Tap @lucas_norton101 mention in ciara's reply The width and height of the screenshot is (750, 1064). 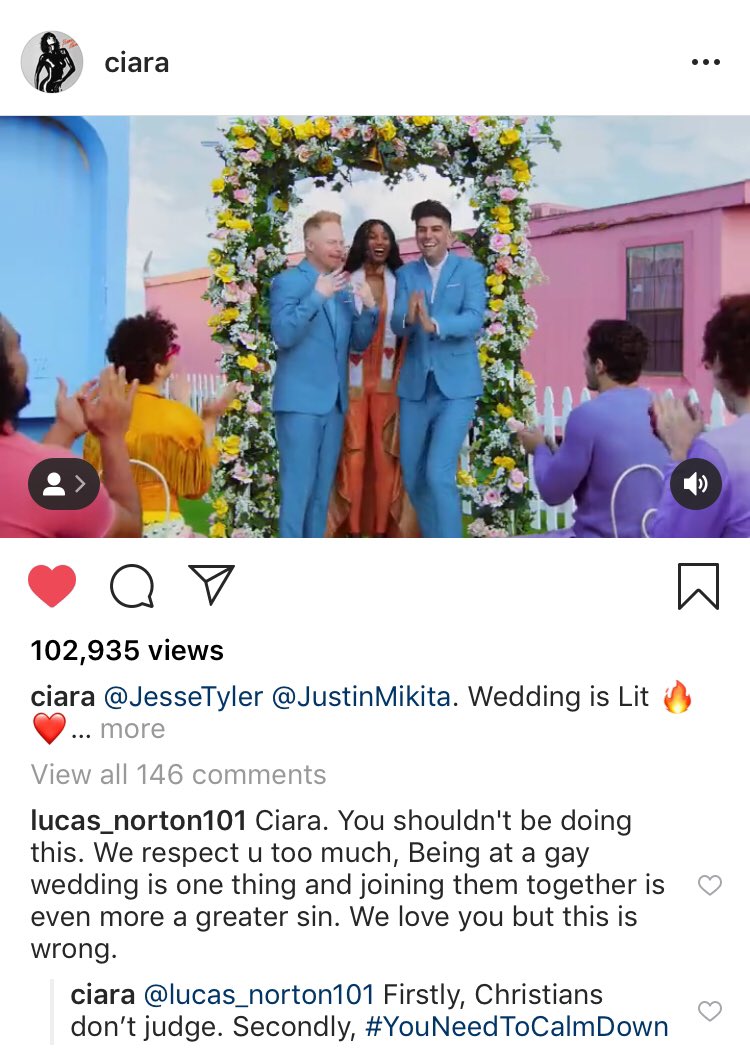(x=259, y=995)
